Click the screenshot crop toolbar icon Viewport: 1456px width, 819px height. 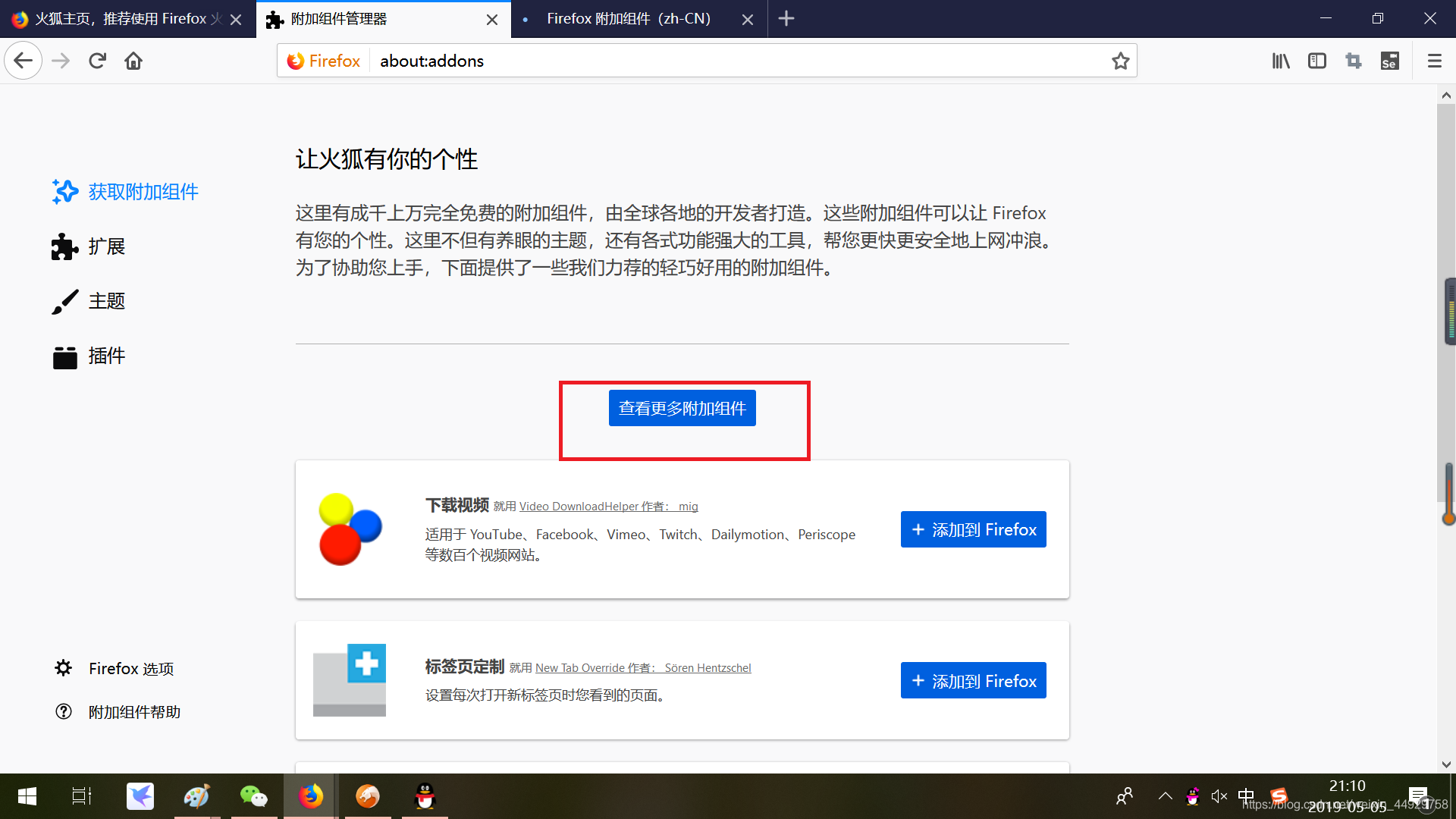click(1354, 61)
